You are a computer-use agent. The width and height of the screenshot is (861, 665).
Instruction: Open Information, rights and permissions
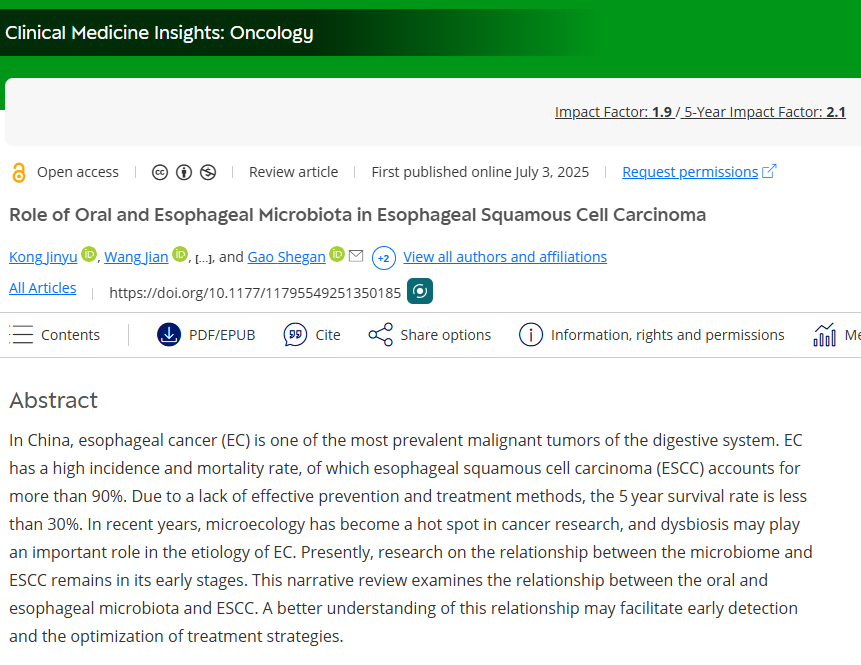pyautogui.click(x=652, y=335)
